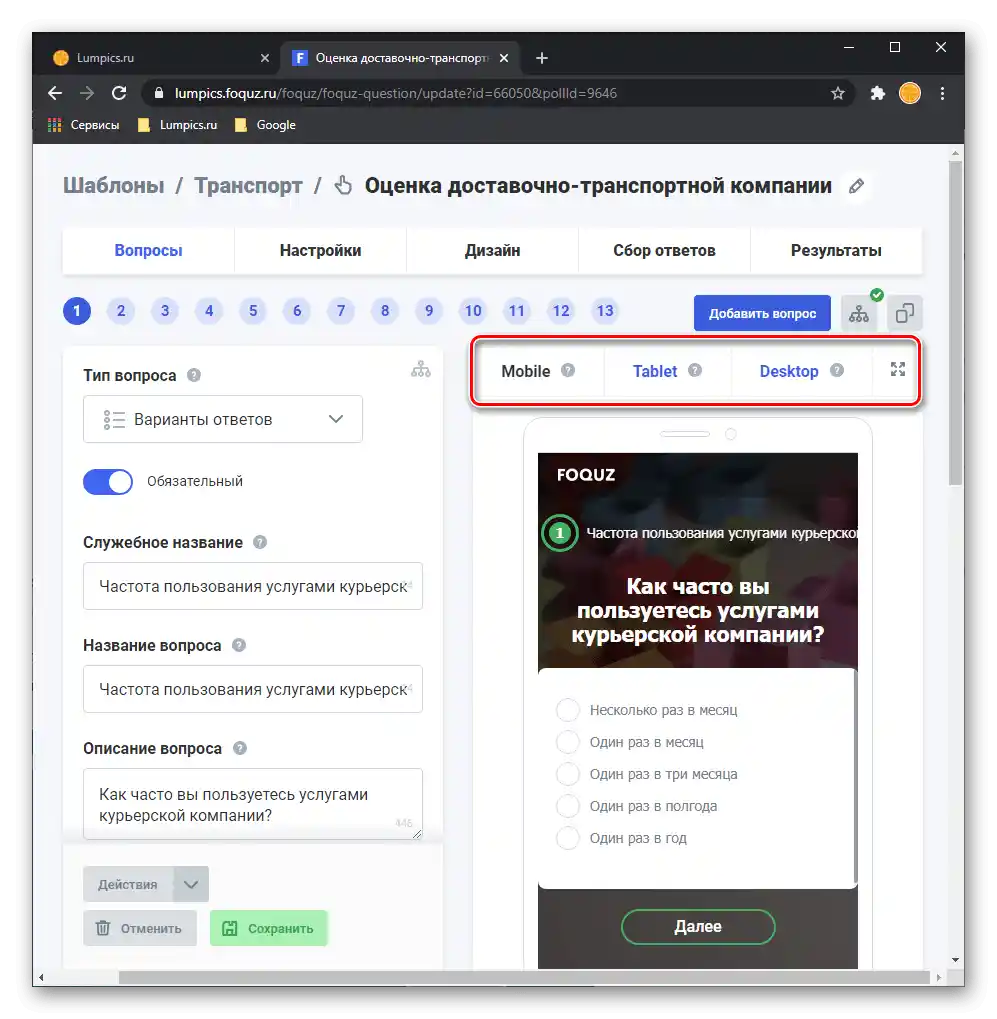The width and height of the screenshot is (997, 1019).
Task: Click the Служебное название input field
Action: [x=253, y=586]
